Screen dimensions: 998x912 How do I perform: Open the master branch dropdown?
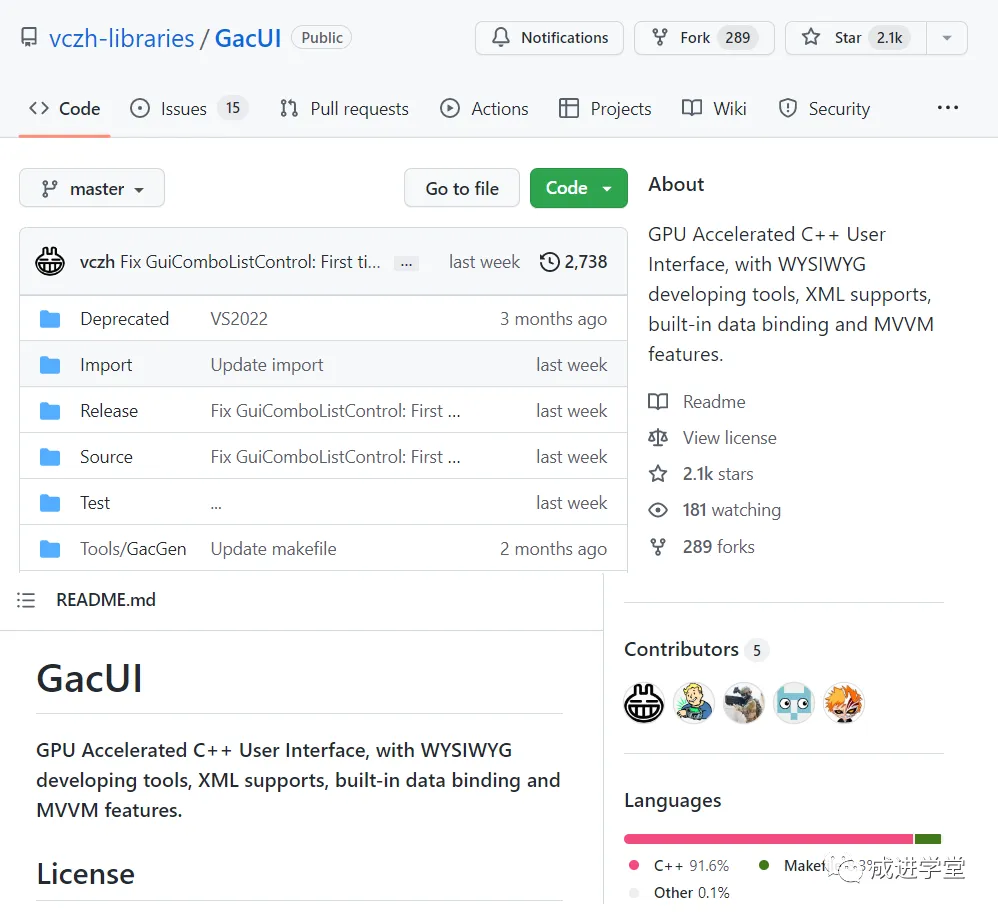92,189
